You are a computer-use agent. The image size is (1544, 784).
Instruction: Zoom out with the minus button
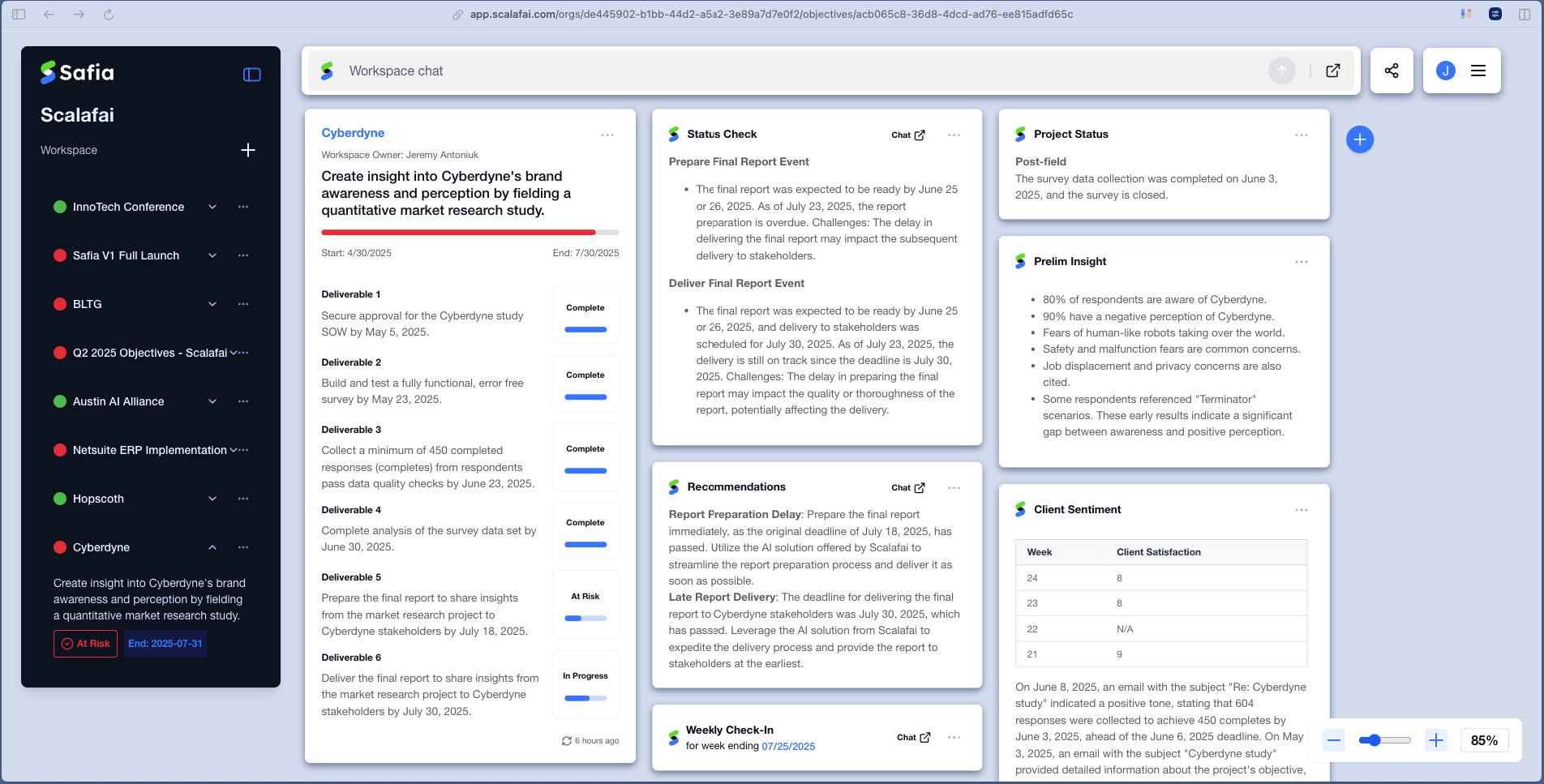click(x=1334, y=740)
